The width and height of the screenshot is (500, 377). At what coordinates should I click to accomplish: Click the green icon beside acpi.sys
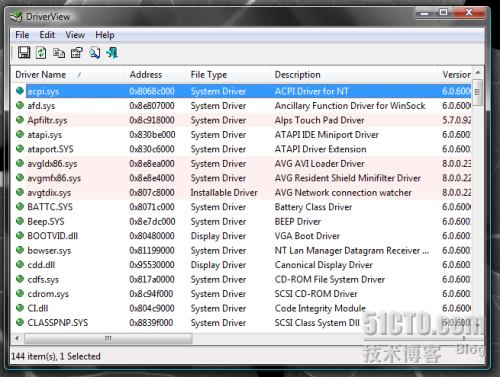[20, 91]
